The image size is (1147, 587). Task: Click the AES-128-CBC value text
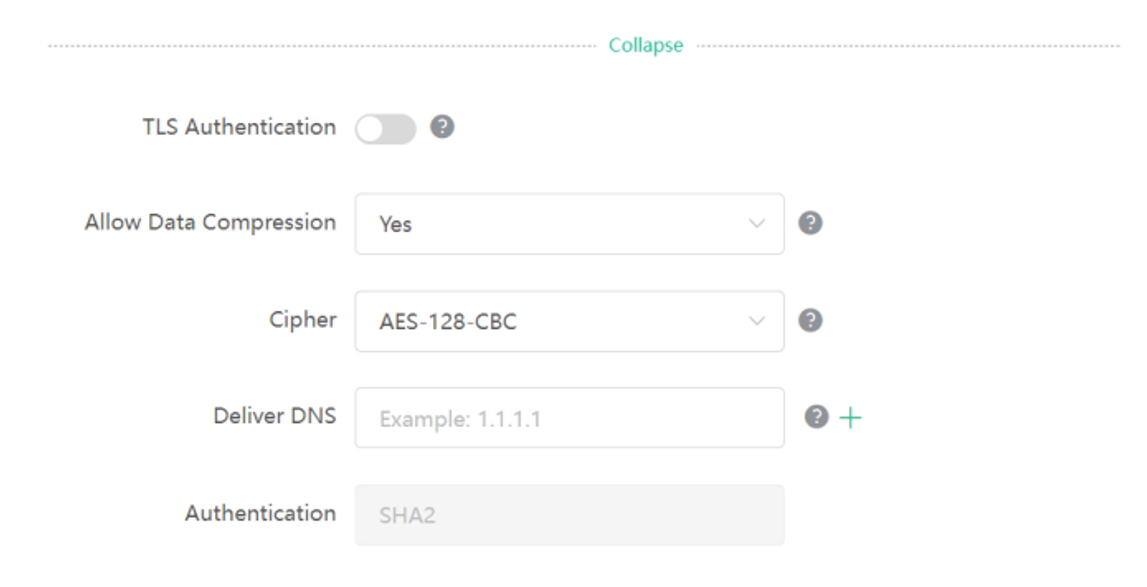click(x=448, y=321)
